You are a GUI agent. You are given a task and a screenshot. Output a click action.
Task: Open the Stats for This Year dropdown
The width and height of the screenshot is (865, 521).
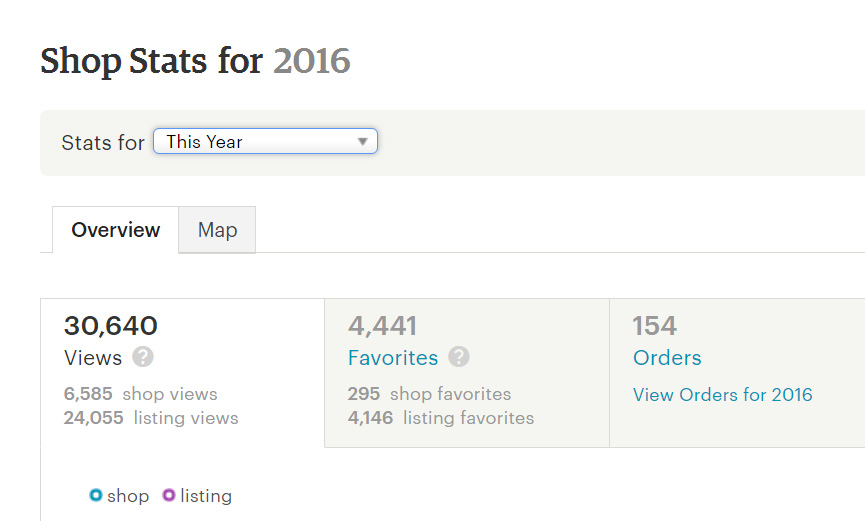[x=264, y=141]
